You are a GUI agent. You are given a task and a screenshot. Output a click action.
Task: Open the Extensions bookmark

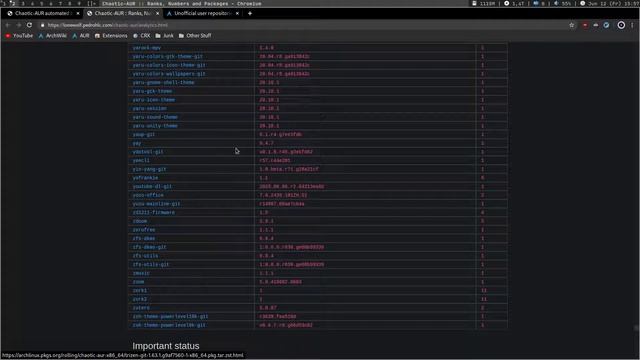coord(111,36)
